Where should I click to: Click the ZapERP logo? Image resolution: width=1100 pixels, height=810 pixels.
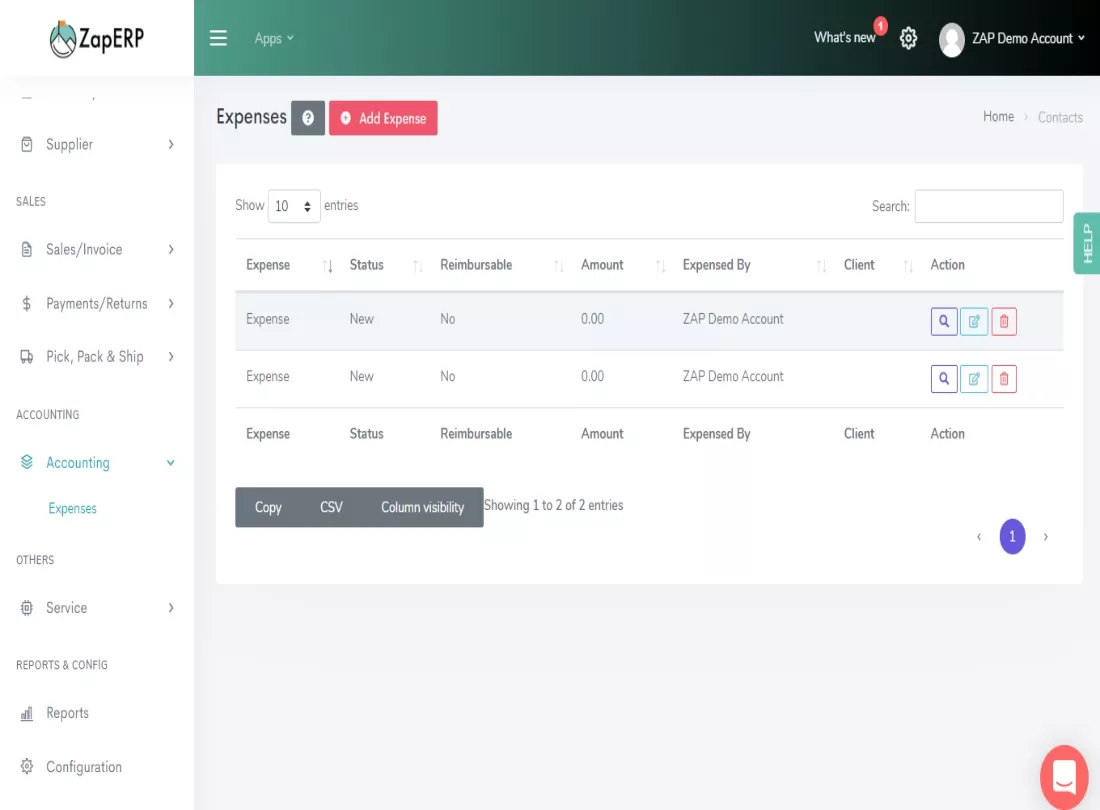[x=97, y=39]
